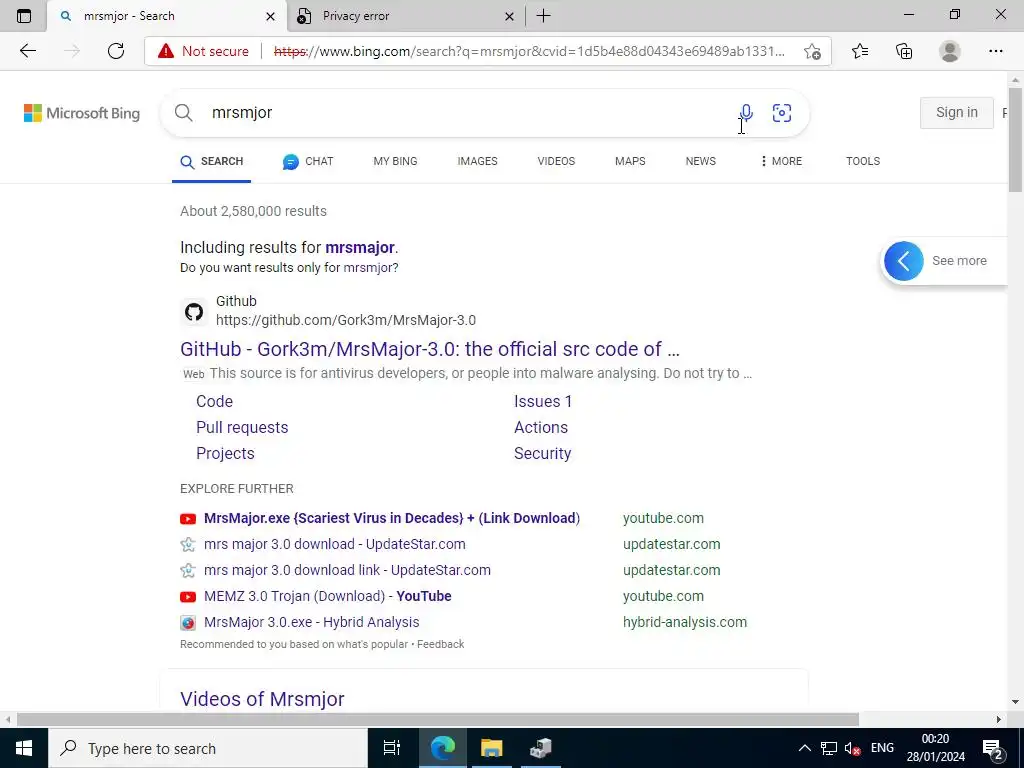Open the Issues 1 sublink

[543, 401]
